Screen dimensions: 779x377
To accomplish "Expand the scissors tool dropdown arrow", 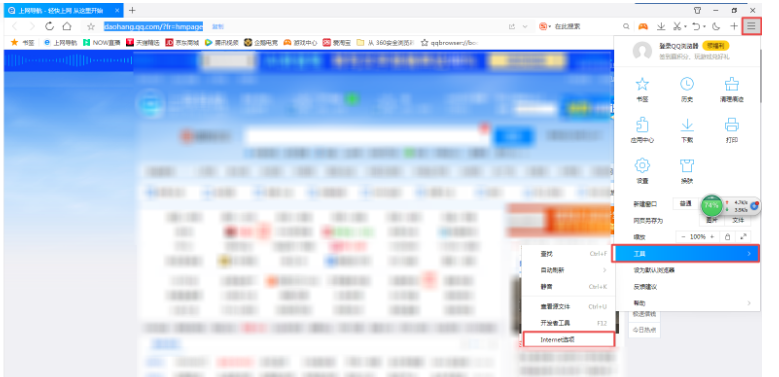I will click(685, 27).
